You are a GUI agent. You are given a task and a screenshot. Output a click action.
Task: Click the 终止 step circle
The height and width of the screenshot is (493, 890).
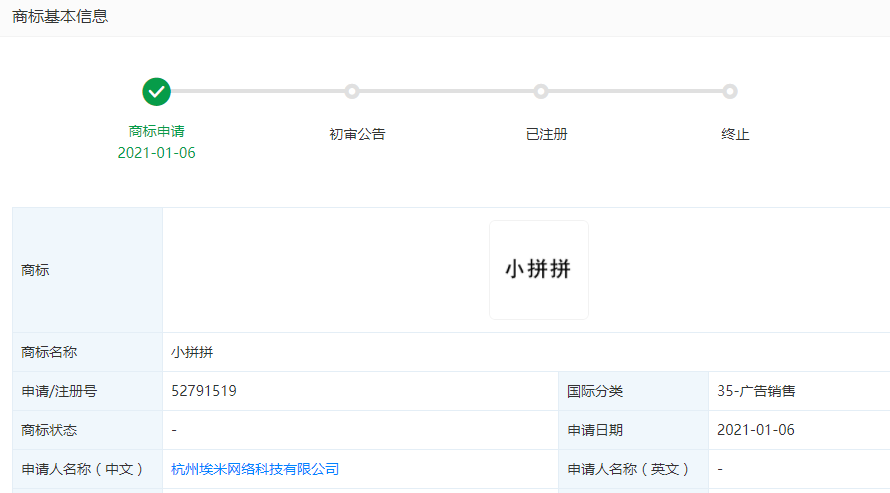pos(730,92)
